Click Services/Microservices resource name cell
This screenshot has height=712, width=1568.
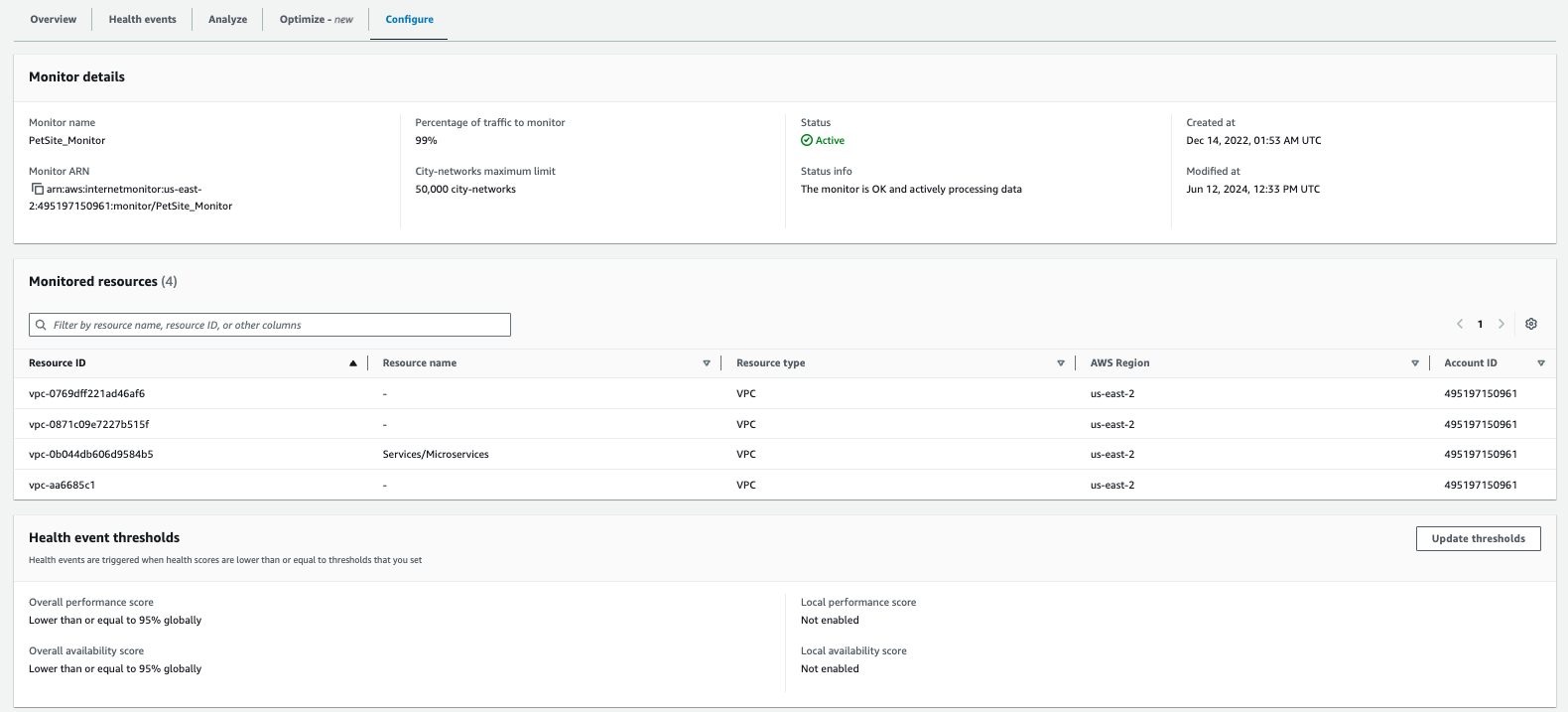point(436,454)
